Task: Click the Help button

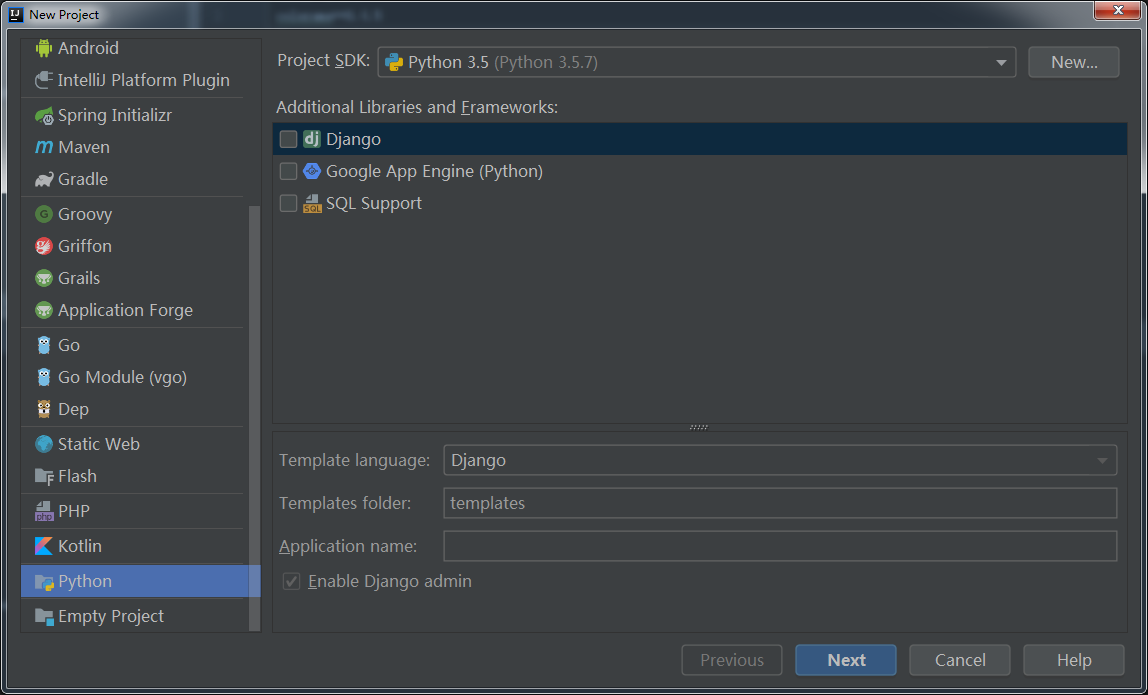Action: click(1073, 660)
